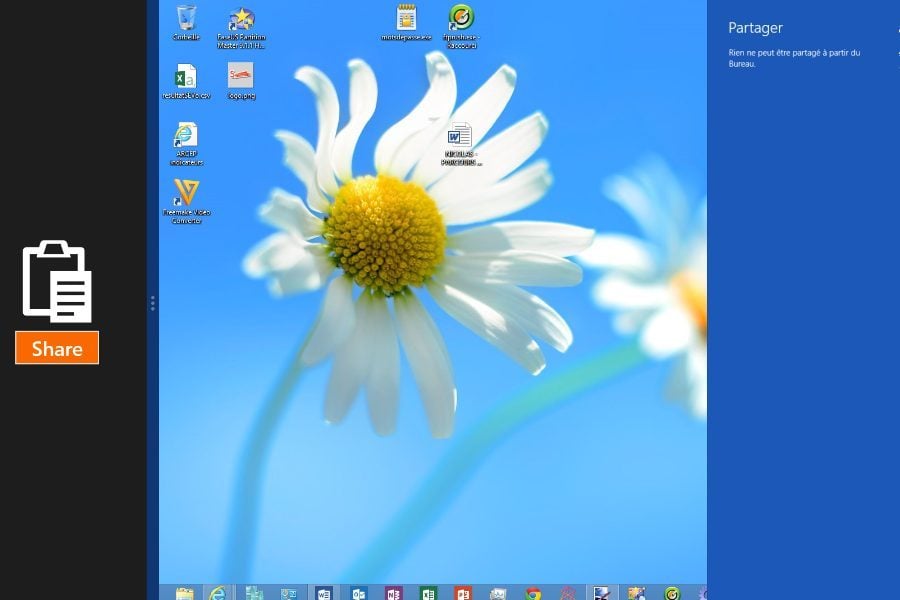Click the Partager panel heading
Image resolution: width=900 pixels, height=600 pixels.
(x=755, y=28)
